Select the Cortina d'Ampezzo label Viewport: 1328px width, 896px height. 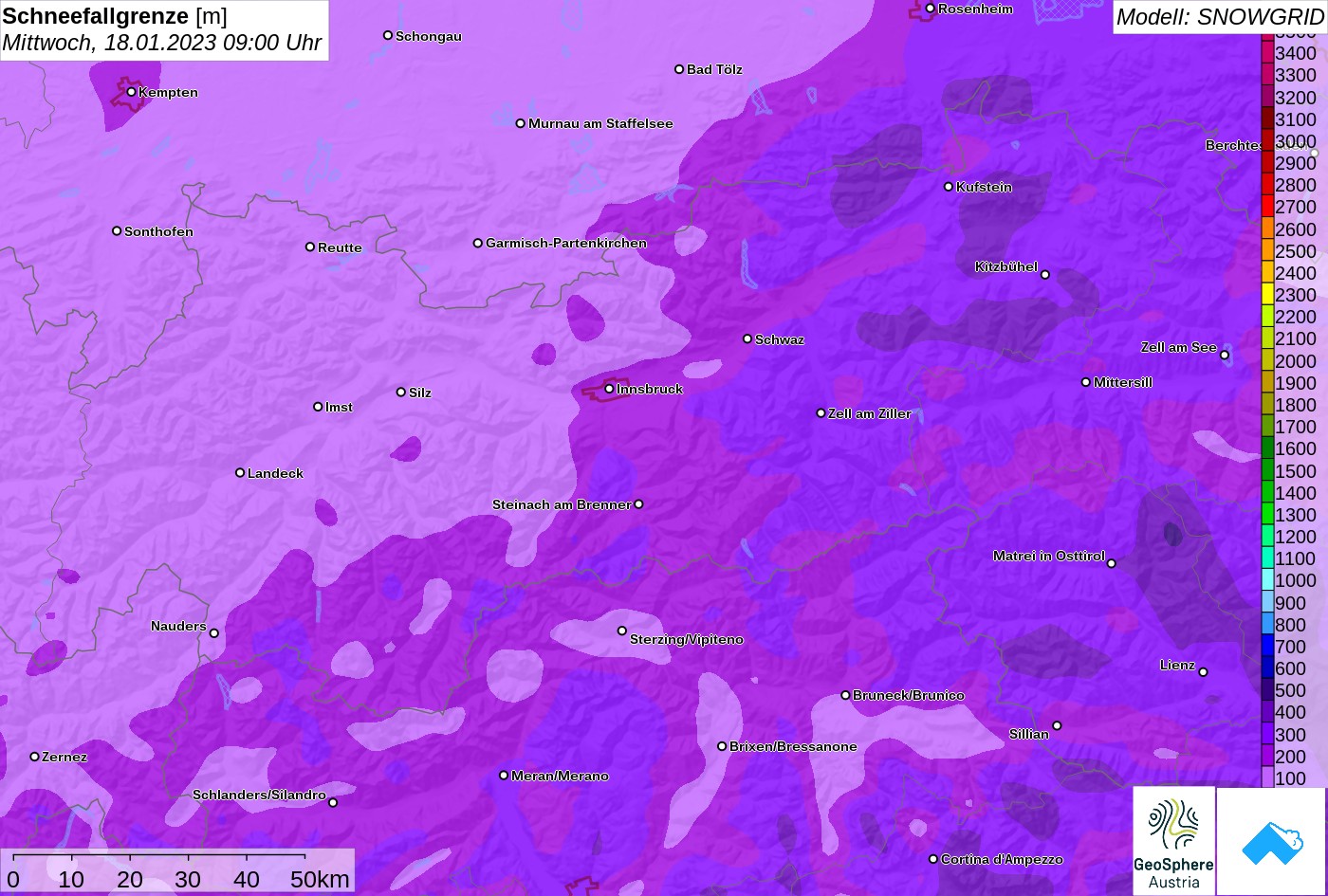[x=1002, y=859]
